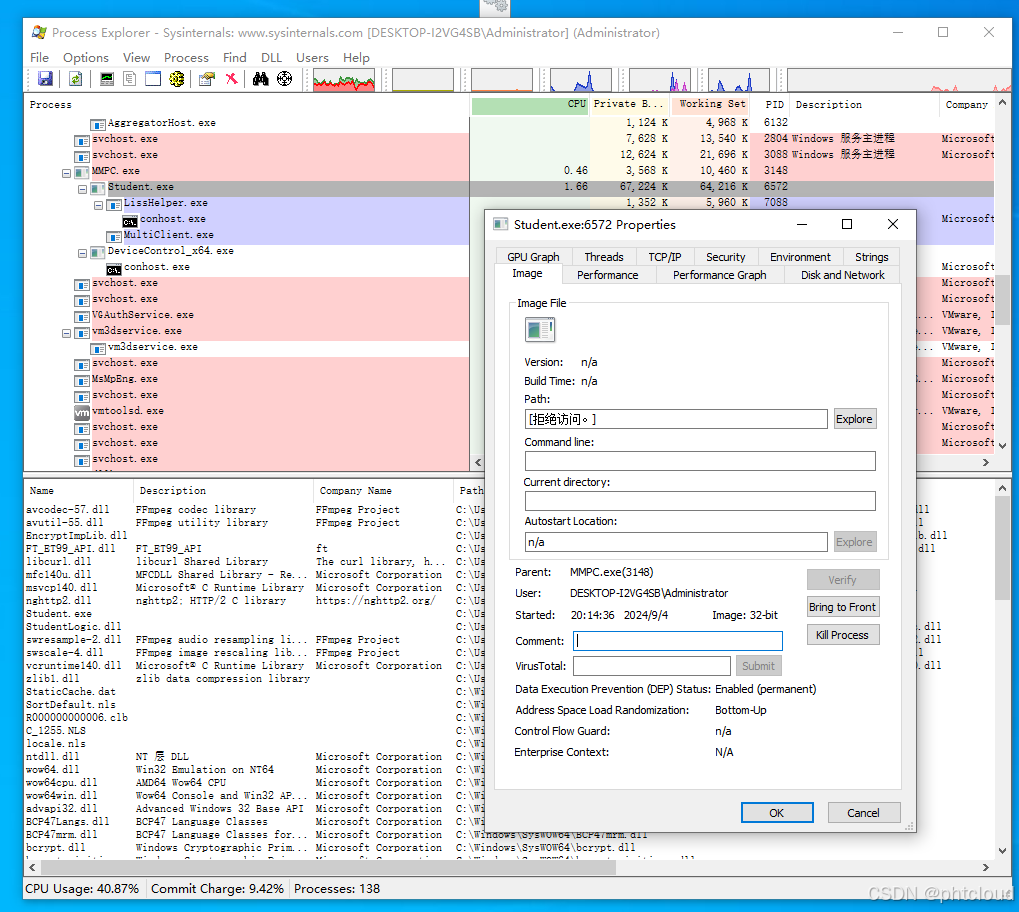Click CPU Usage 40.87% status bar entry
Viewport: 1019px width, 912px height.
82,889
